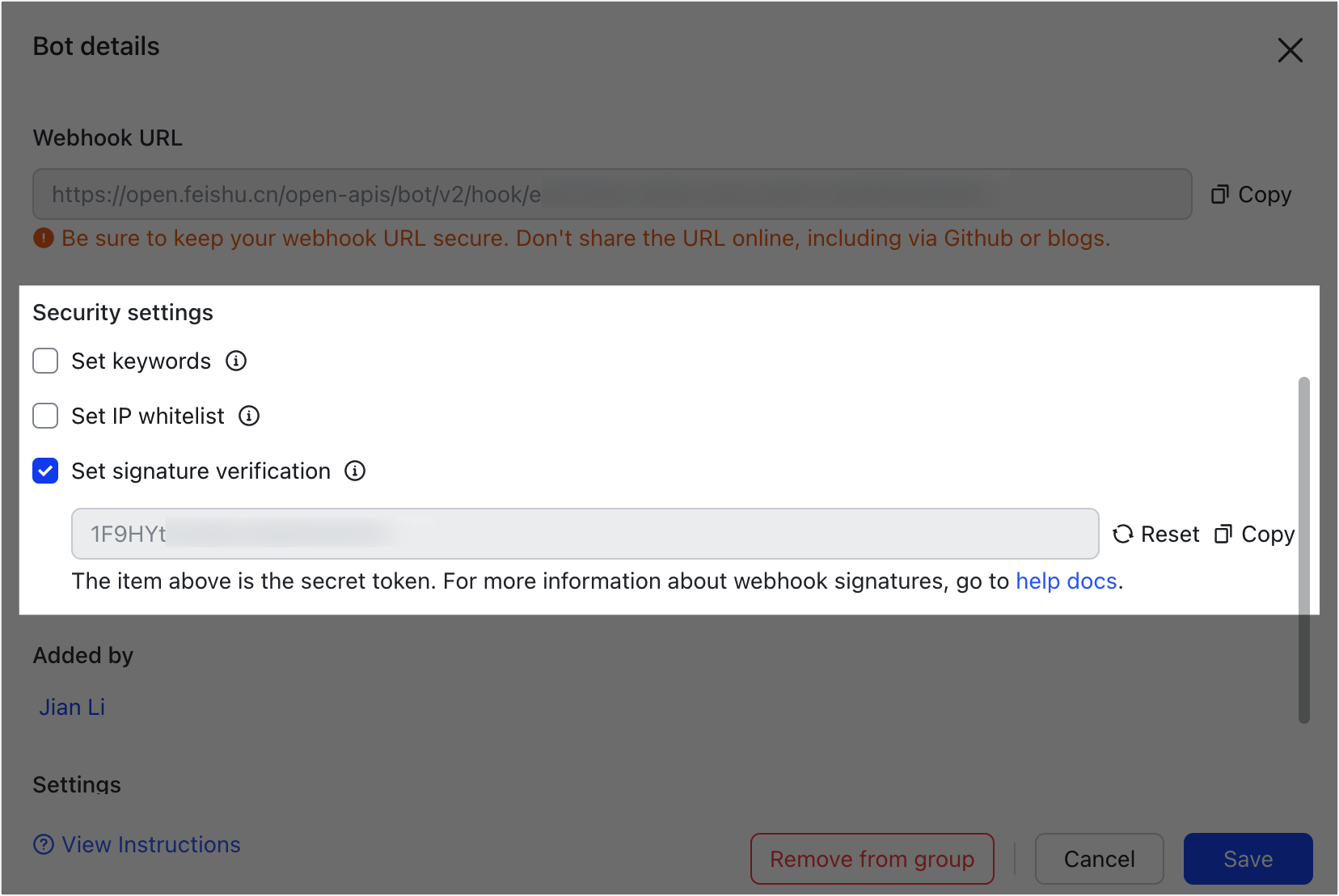The height and width of the screenshot is (896, 1339).
Task: Click the Webhook URL label
Action: [x=108, y=138]
